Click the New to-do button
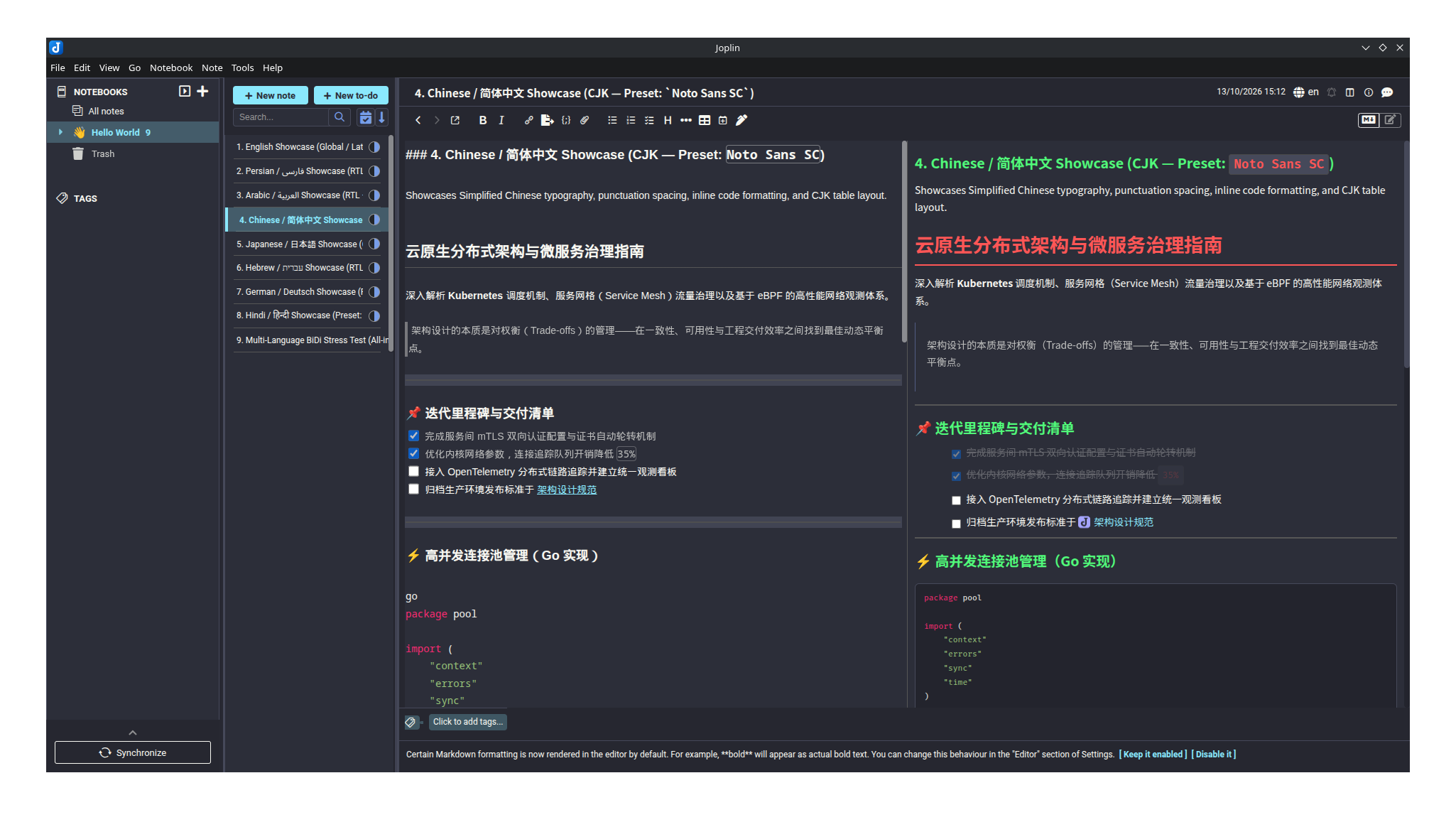Image resolution: width=1456 pixels, height=827 pixels. point(351,95)
